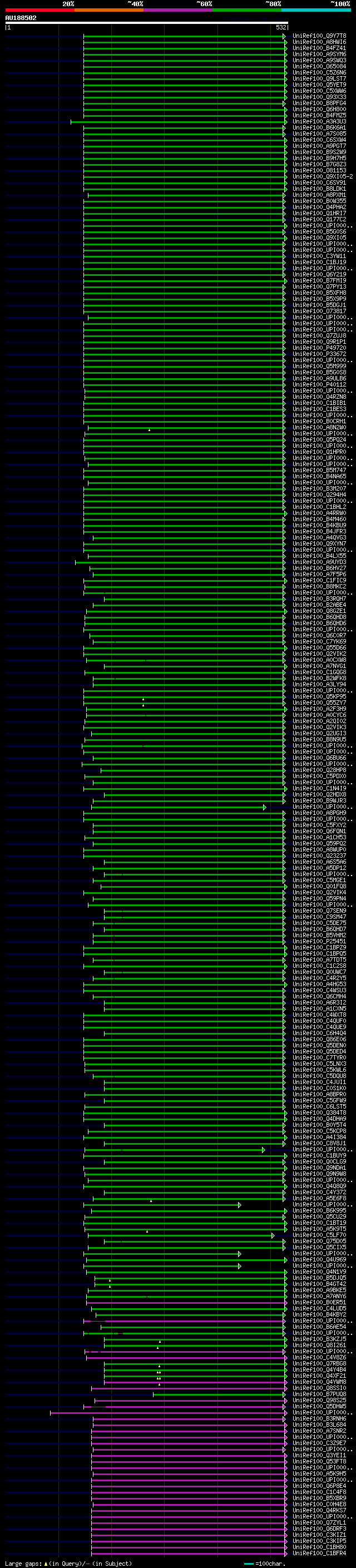This screenshot has width=356, height=1568.
Task: Select hit label UniRef100_Q4PHA2
Action: click(x=319, y=207)
